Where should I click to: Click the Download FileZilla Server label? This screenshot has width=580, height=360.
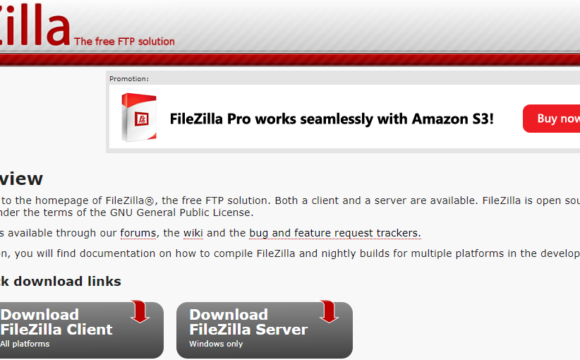click(x=248, y=322)
